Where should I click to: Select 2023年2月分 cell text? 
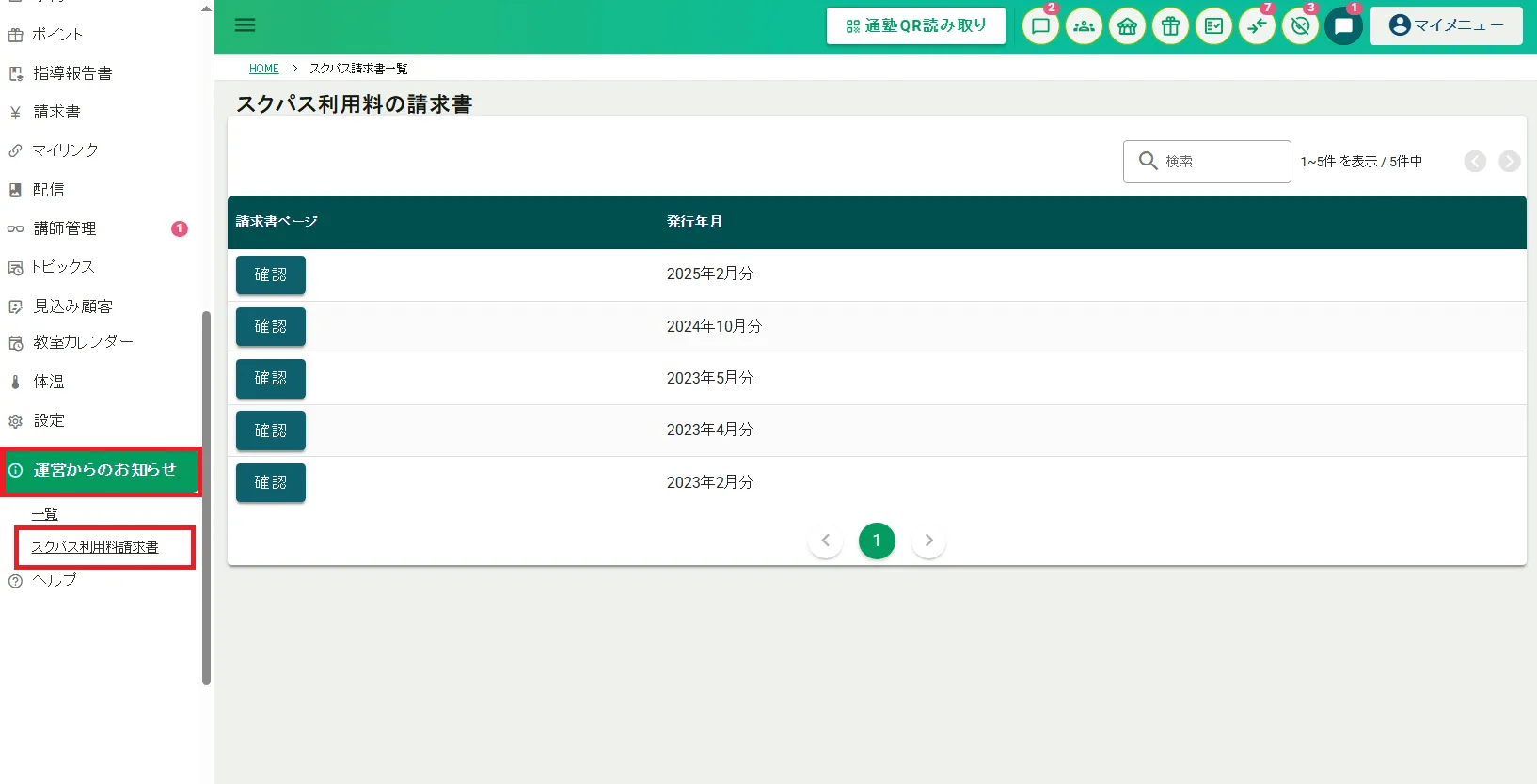(710, 482)
